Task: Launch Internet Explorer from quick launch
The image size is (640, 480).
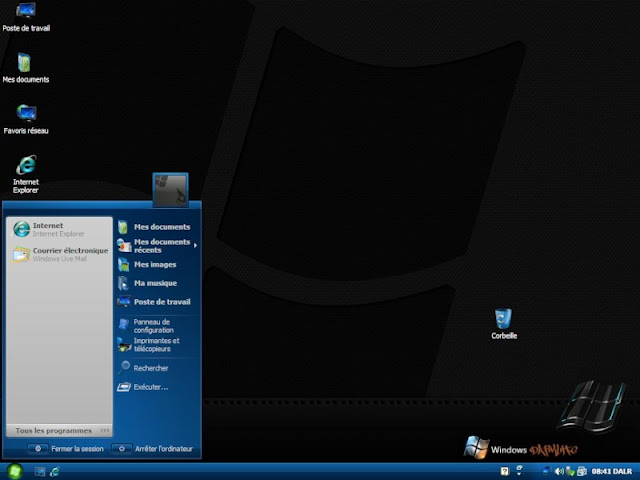Action: tap(54, 472)
